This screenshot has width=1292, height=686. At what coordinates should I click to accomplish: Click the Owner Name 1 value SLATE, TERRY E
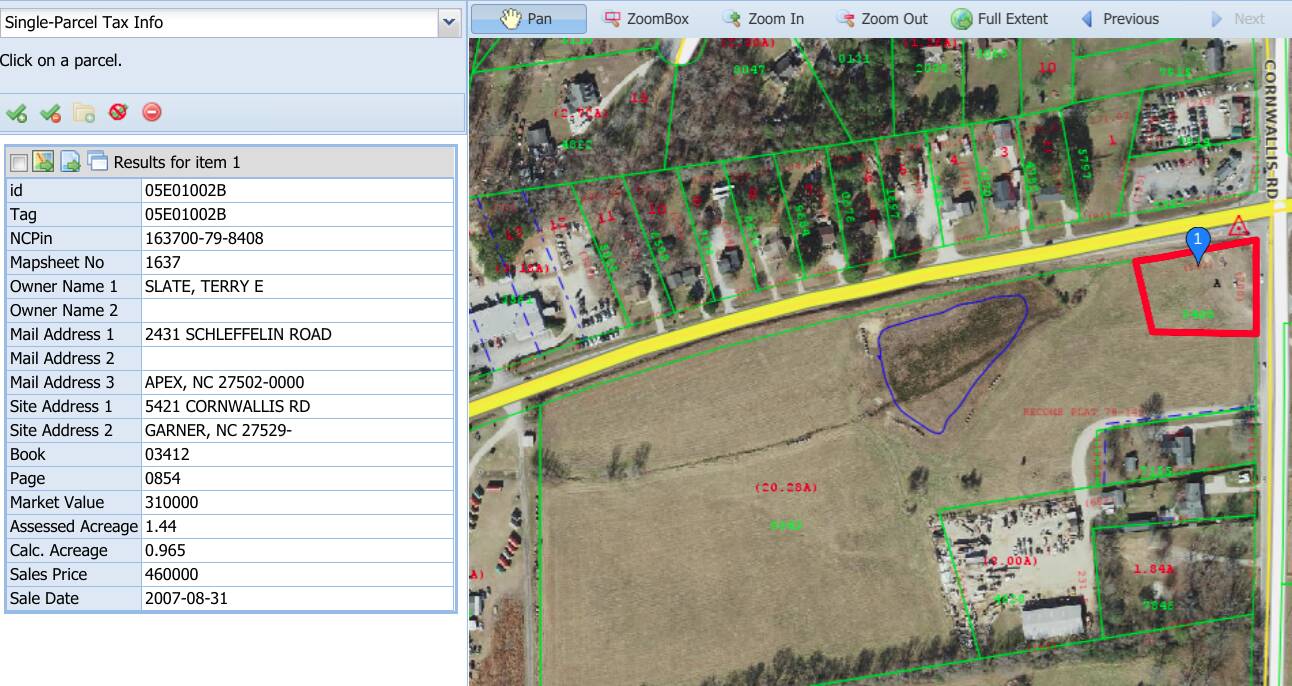(x=204, y=287)
